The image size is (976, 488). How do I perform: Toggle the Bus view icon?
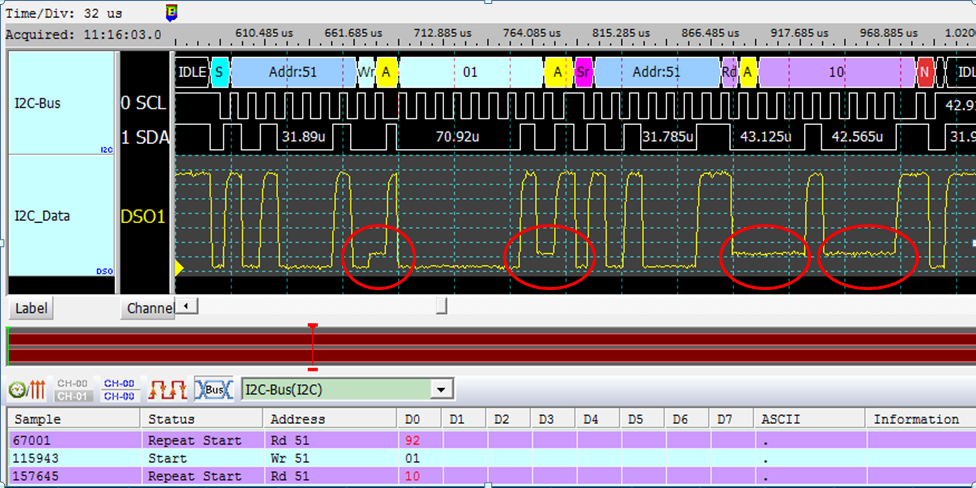point(214,390)
